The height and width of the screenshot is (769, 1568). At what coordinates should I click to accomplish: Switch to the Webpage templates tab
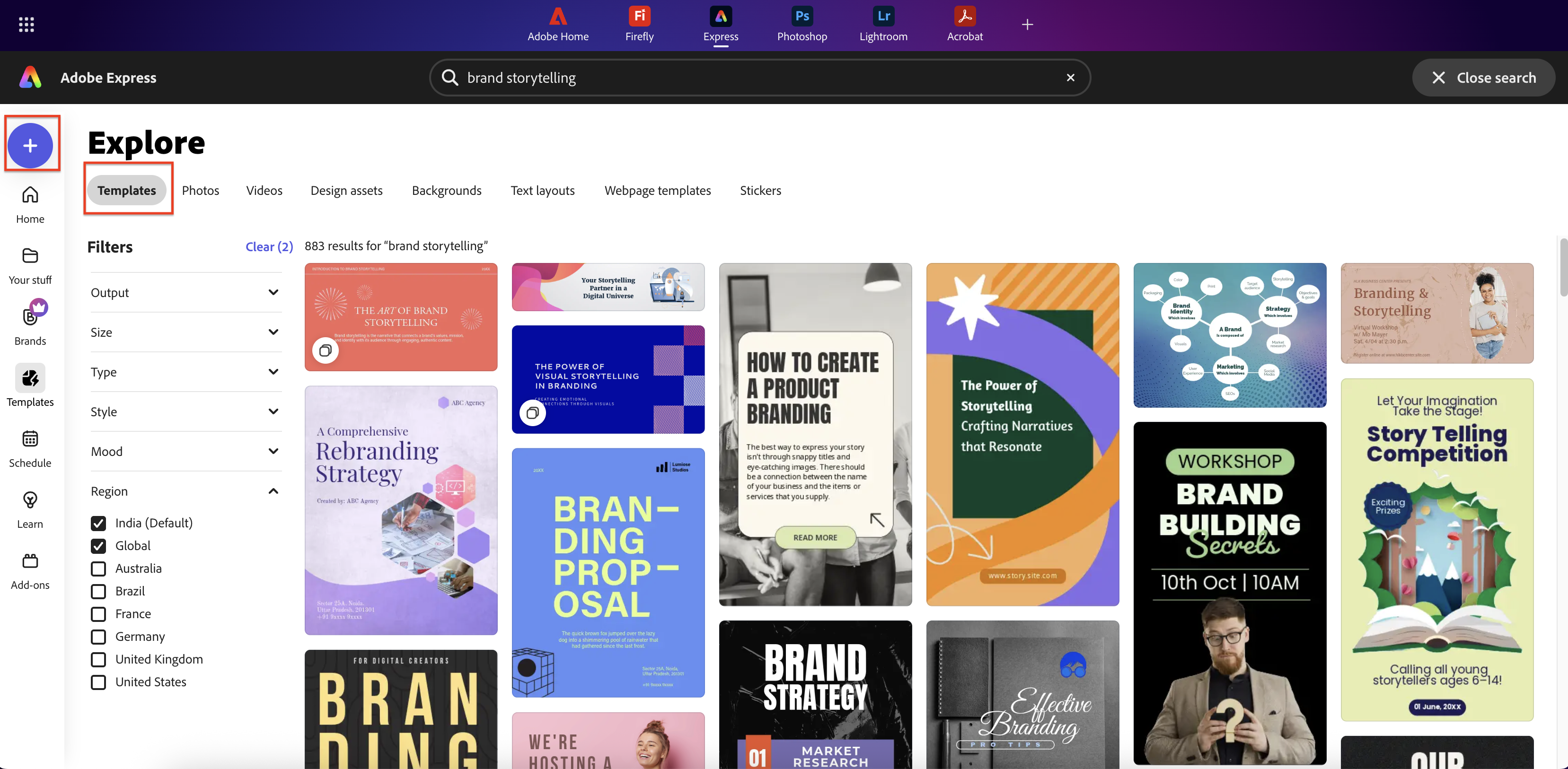(657, 191)
